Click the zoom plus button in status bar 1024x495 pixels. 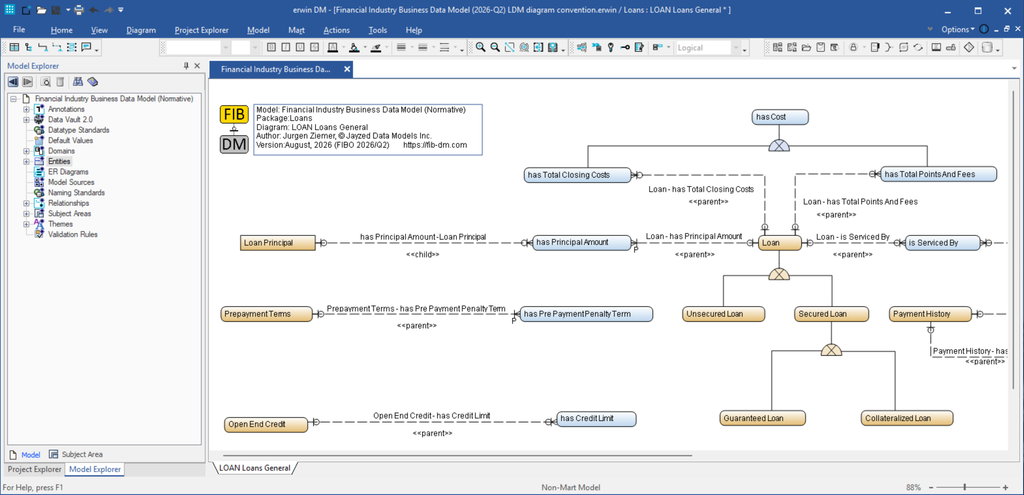point(1005,487)
